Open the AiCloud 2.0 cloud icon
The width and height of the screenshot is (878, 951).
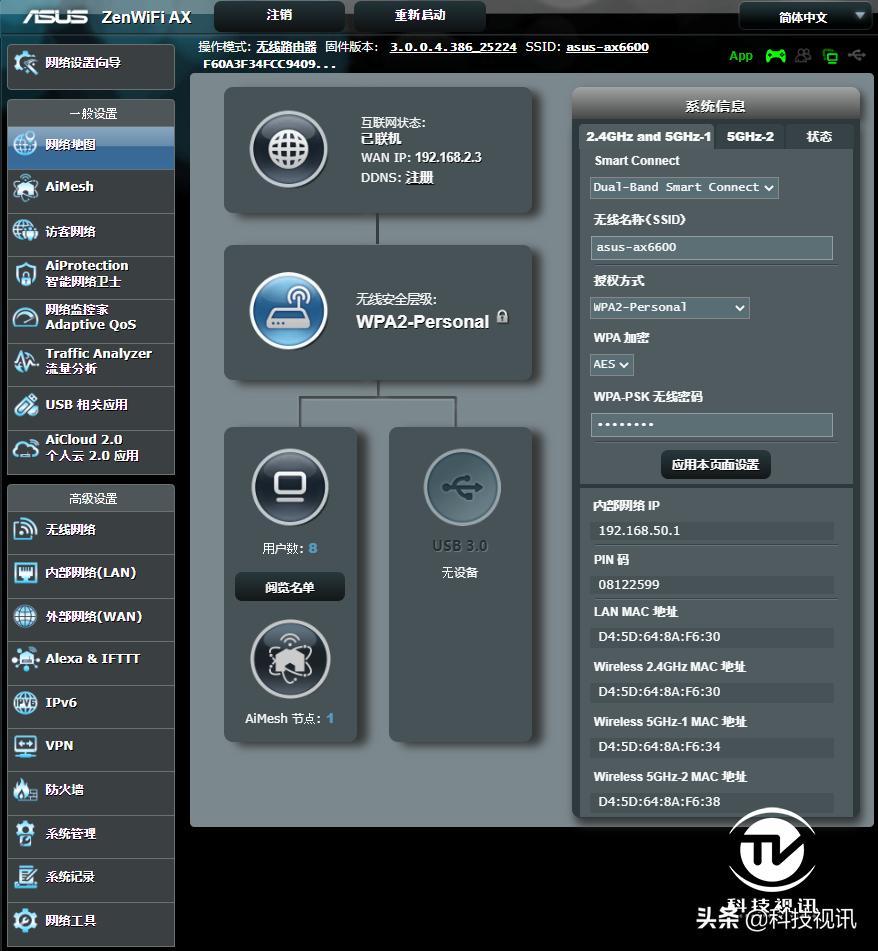tap(25, 448)
